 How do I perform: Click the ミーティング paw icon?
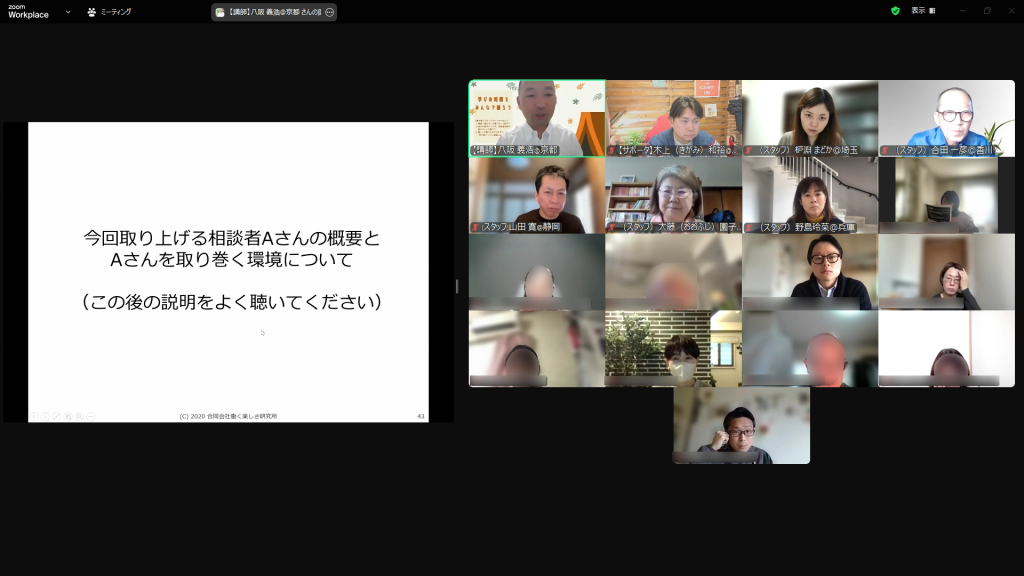92,12
